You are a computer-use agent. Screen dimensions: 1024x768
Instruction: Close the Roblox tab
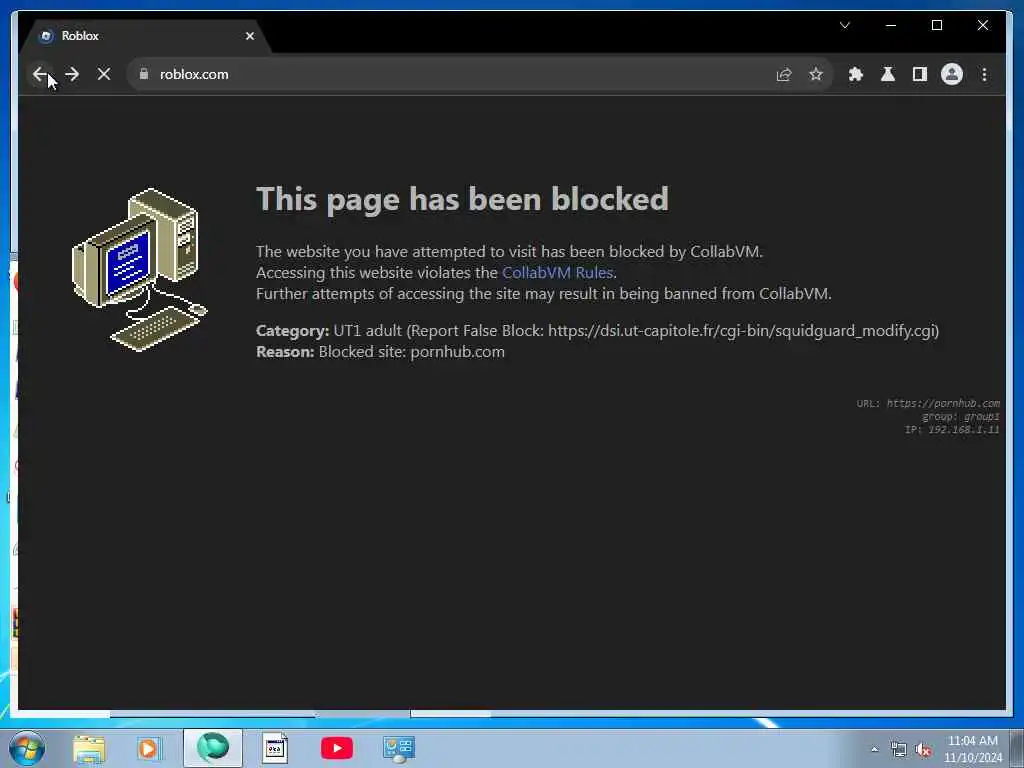click(249, 36)
